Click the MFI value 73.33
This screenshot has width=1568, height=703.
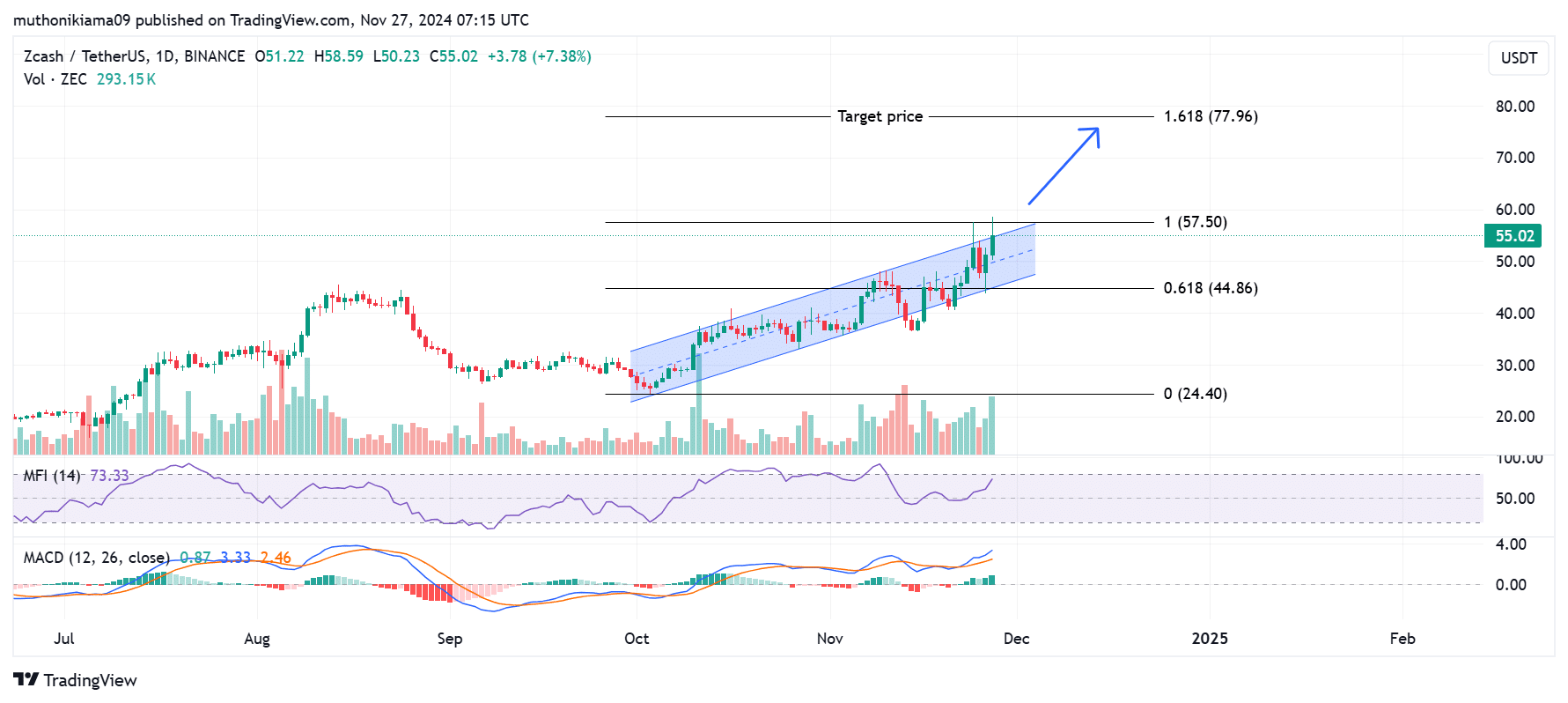pos(109,476)
